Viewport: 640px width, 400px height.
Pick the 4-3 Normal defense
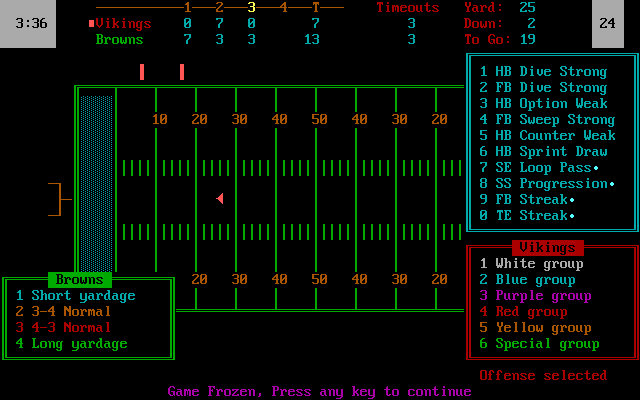click(63, 327)
